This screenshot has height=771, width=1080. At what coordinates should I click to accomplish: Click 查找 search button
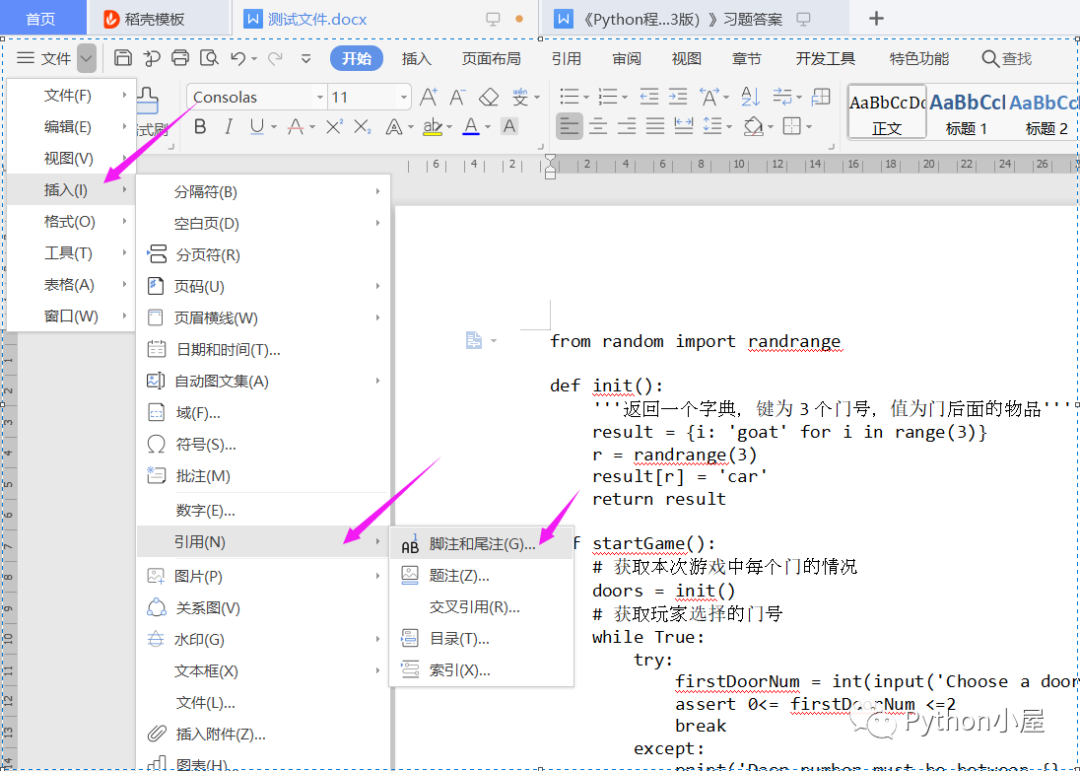(1007, 59)
